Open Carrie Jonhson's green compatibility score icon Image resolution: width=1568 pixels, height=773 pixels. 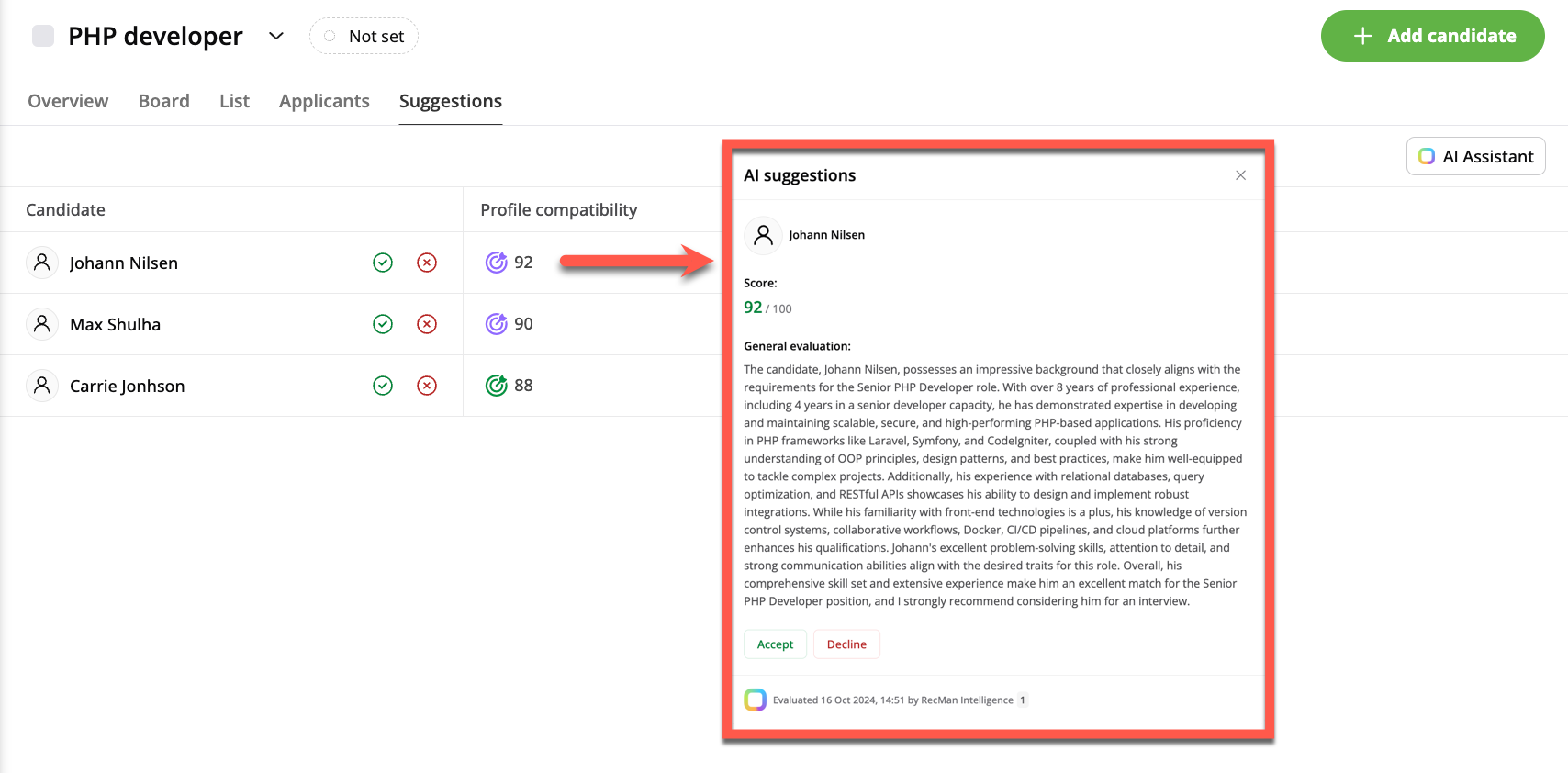(497, 386)
